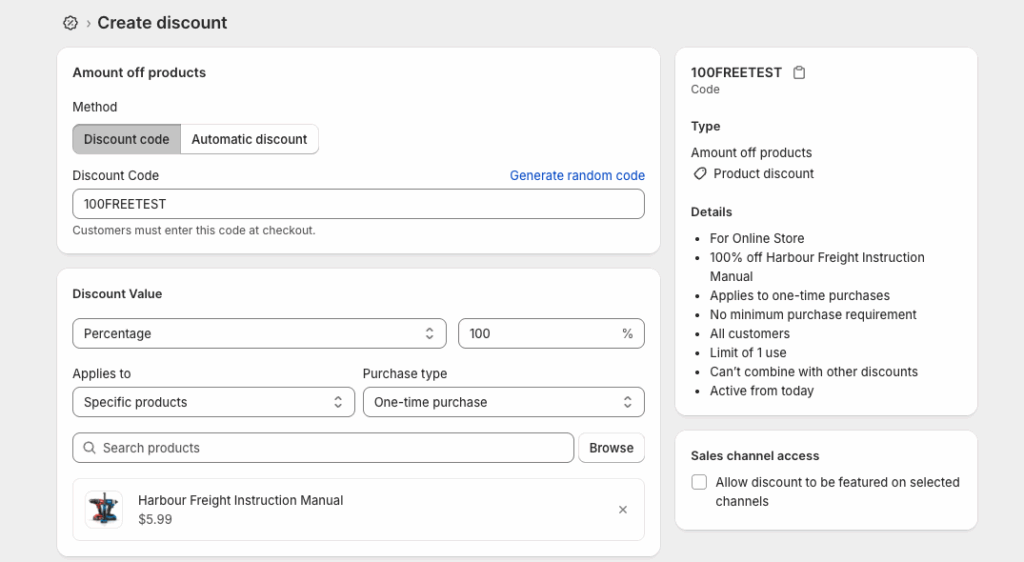The width and height of the screenshot is (1024, 562).
Task: Click 'For Online Store' detail
Action: point(757,238)
